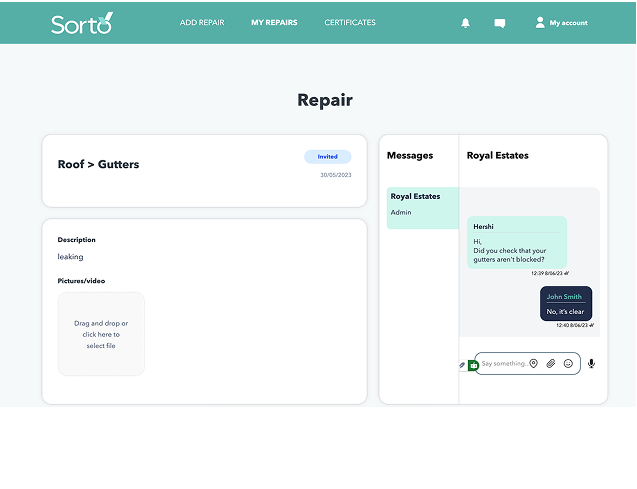Open the emoji picker in chat
The width and height of the screenshot is (637, 489).
tap(568, 364)
